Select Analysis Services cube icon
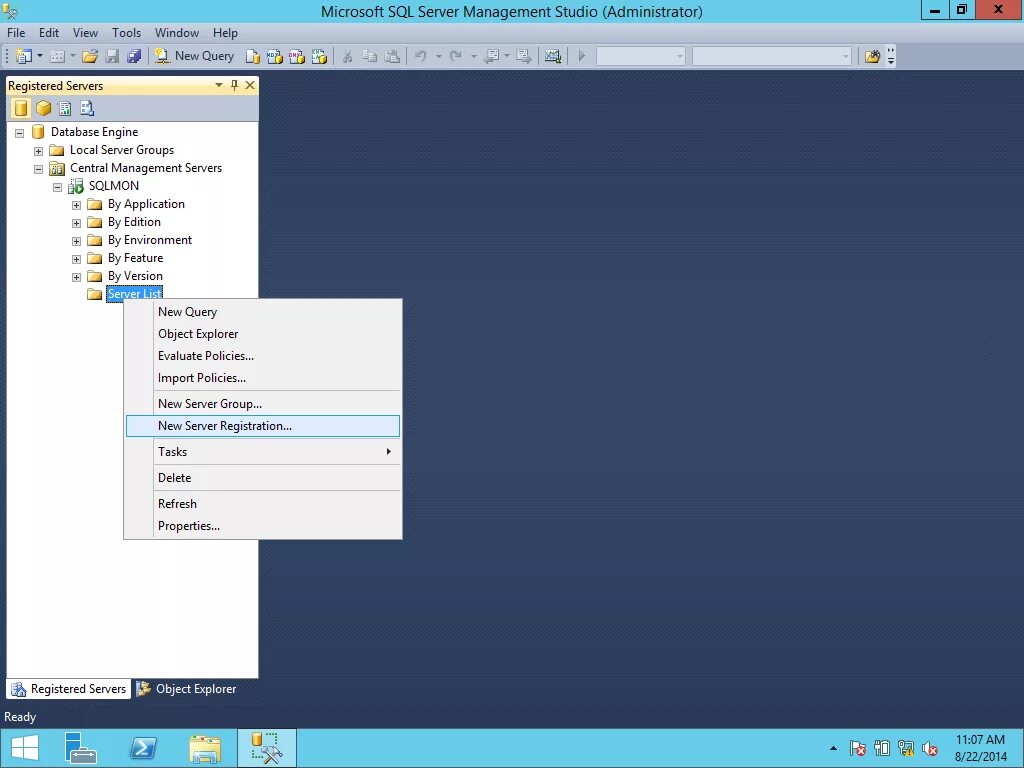Viewport: 1024px width, 768px height. click(43, 108)
